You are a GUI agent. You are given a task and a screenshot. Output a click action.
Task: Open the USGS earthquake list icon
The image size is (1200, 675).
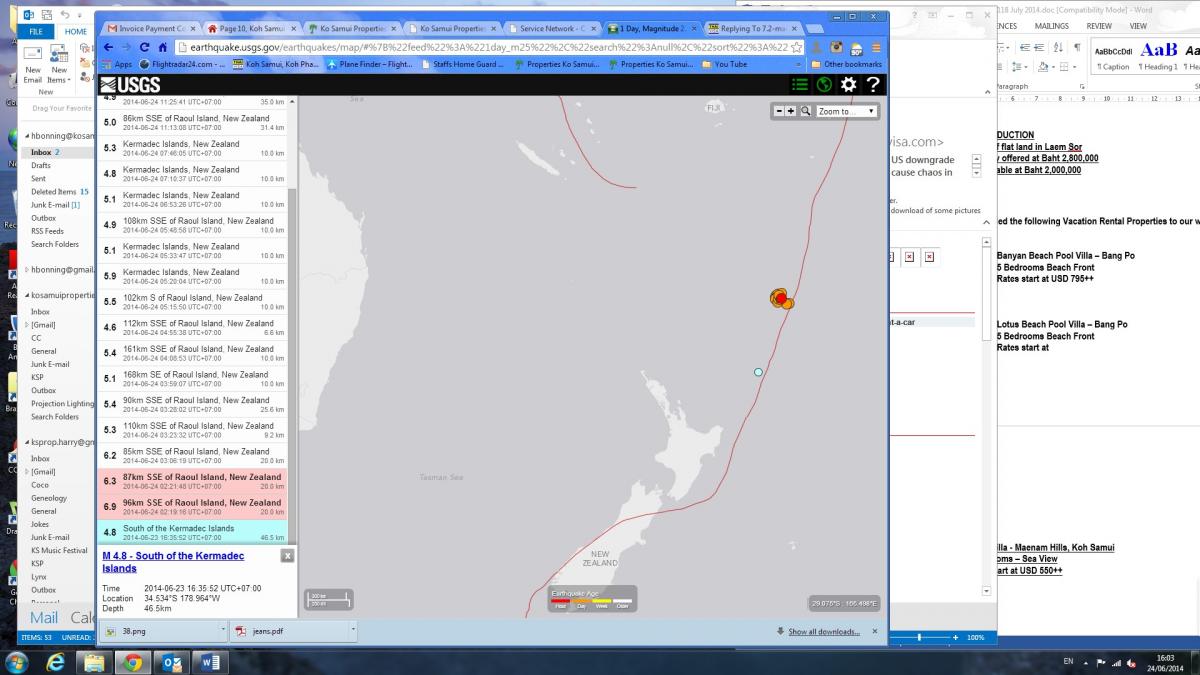(x=799, y=85)
